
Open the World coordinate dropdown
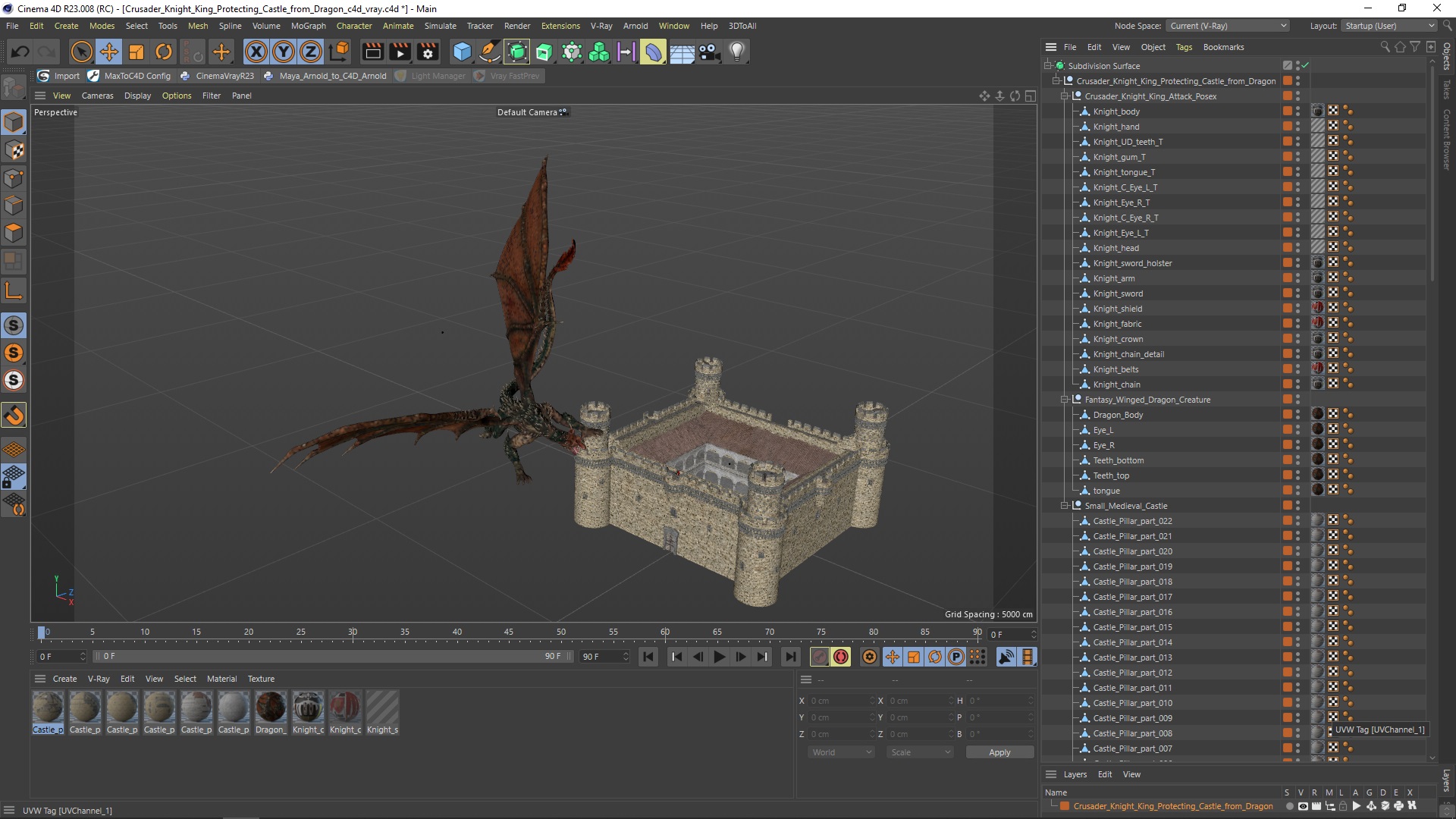tap(842, 752)
